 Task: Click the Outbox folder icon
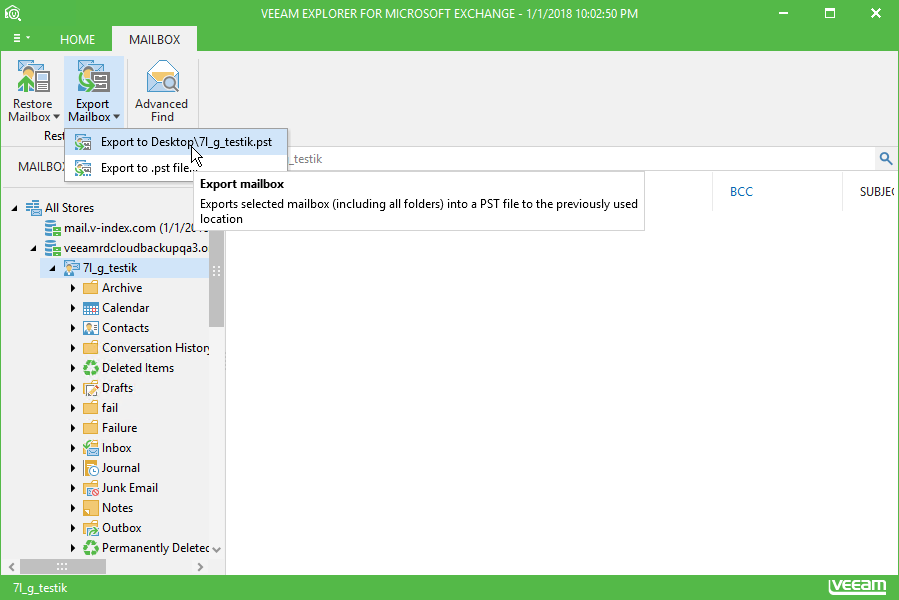[91, 528]
